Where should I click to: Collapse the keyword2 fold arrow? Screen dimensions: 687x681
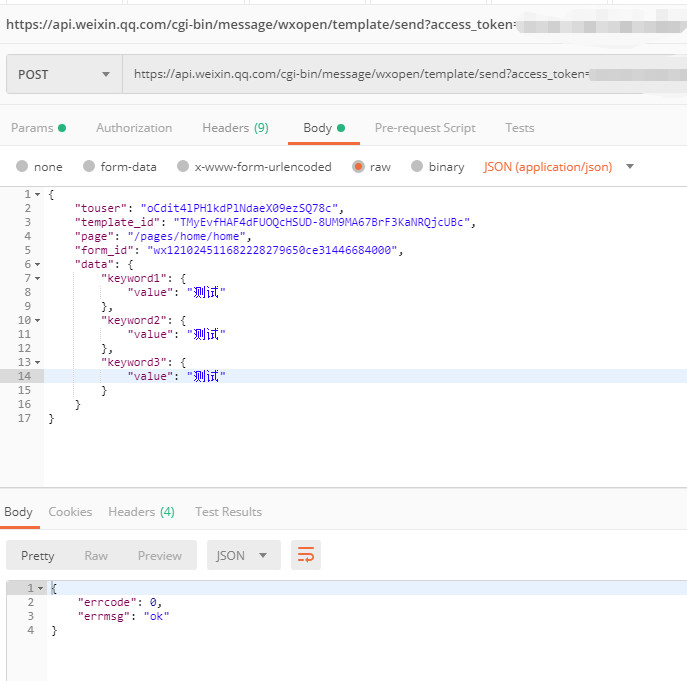coord(38,320)
